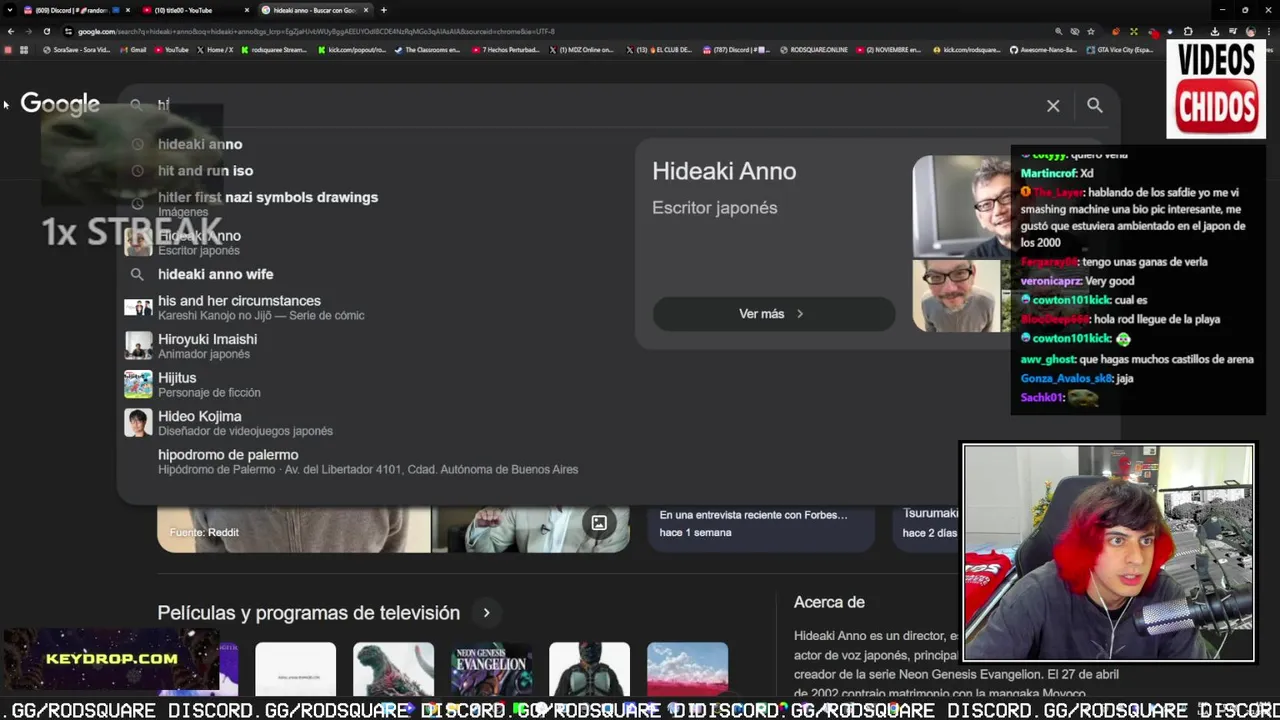Open the Godzilla movie poster thumbnail

[x=393, y=669]
